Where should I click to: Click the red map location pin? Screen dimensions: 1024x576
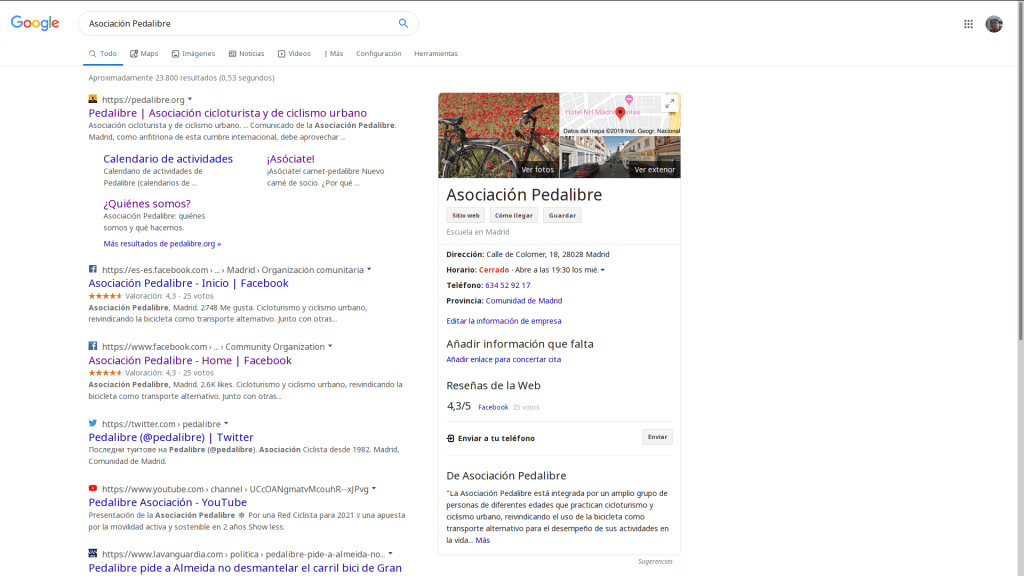coord(620,112)
